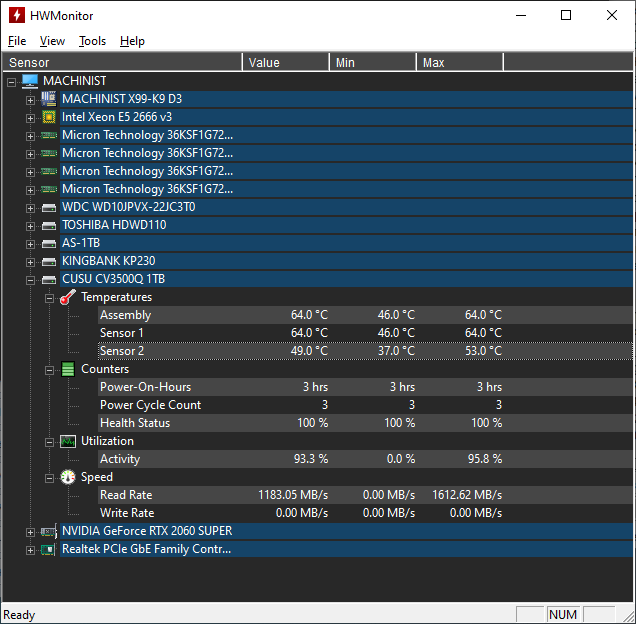Expand the TOSHIBA HDWD110 node
Image resolution: width=636 pixels, height=624 pixels.
(30, 226)
